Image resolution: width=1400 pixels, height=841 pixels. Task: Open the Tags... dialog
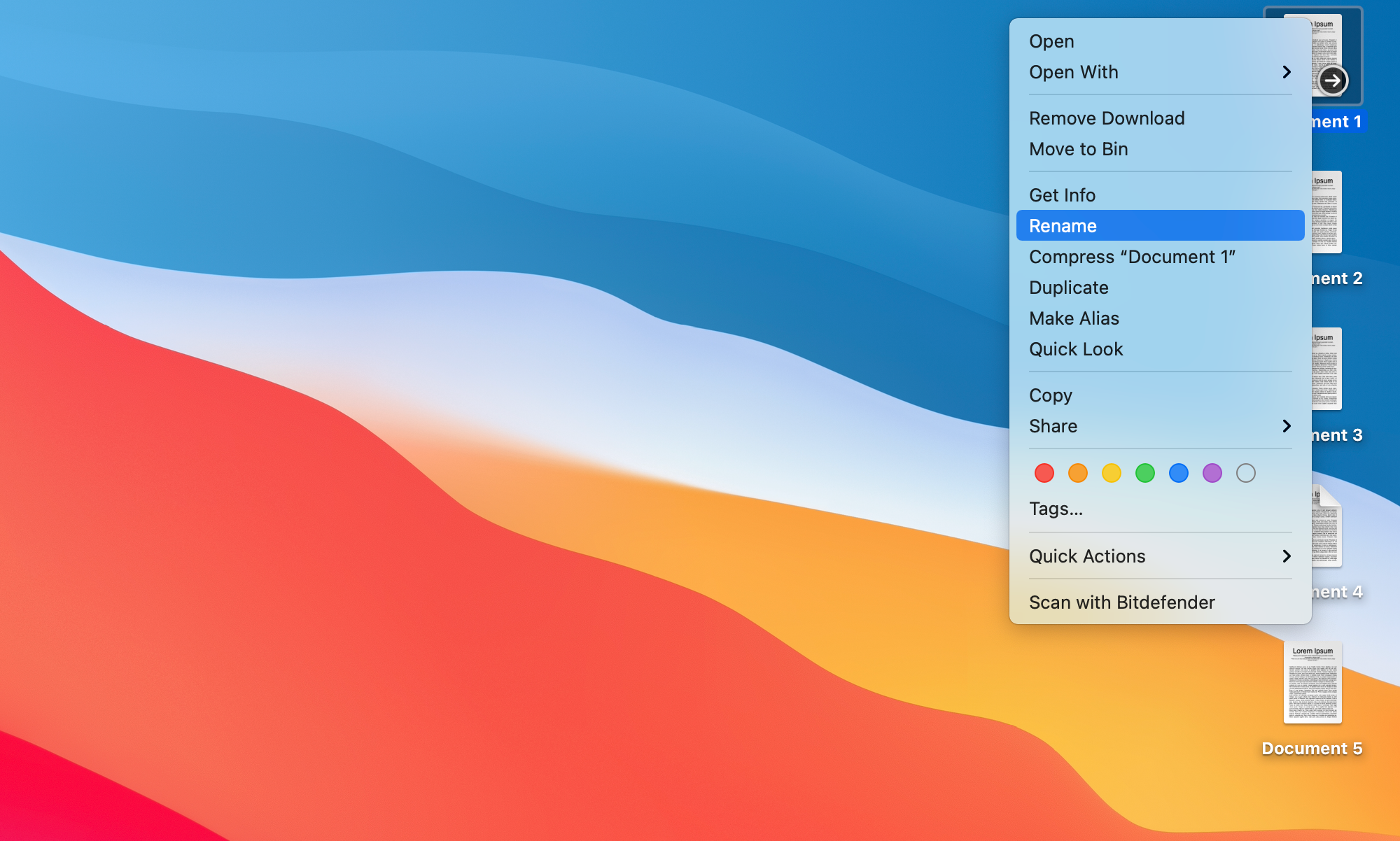pos(1160,509)
